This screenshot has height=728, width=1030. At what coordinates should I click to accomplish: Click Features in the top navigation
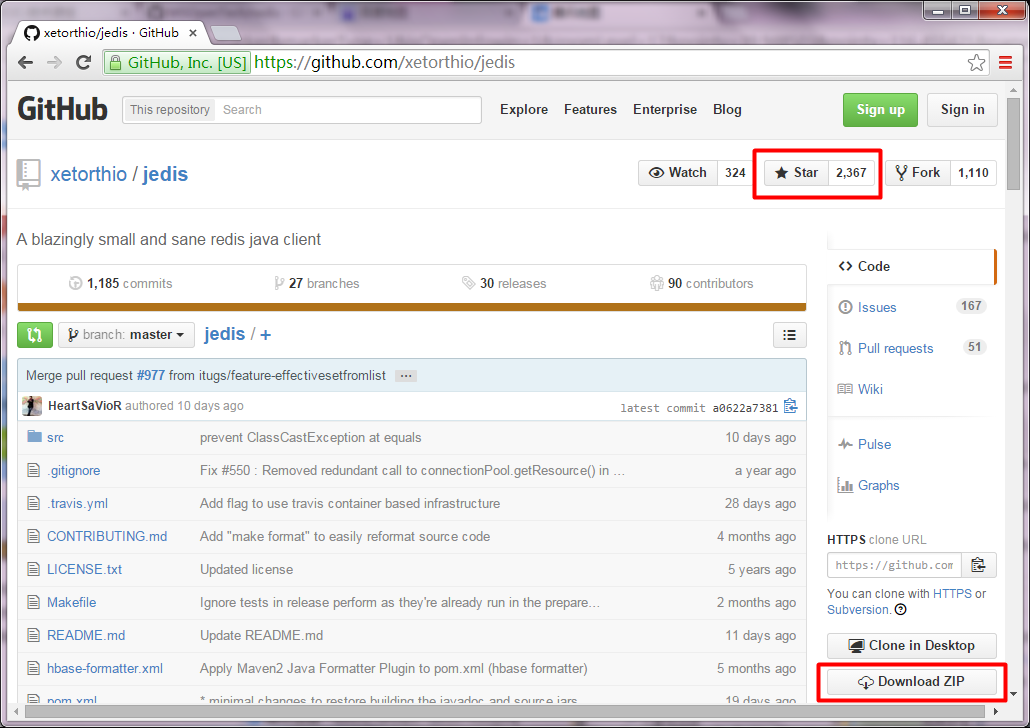590,109
